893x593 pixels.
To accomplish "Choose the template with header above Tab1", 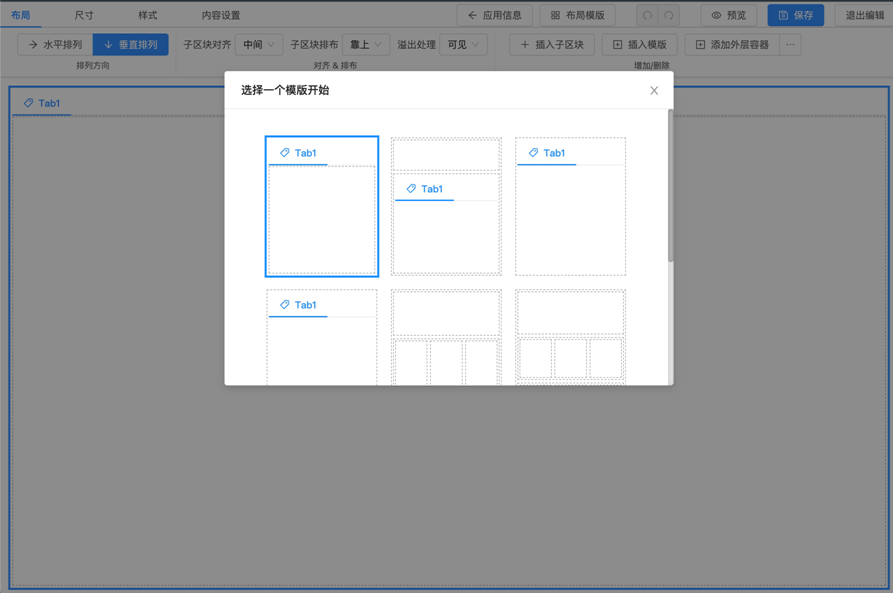I will click(446, 206).
